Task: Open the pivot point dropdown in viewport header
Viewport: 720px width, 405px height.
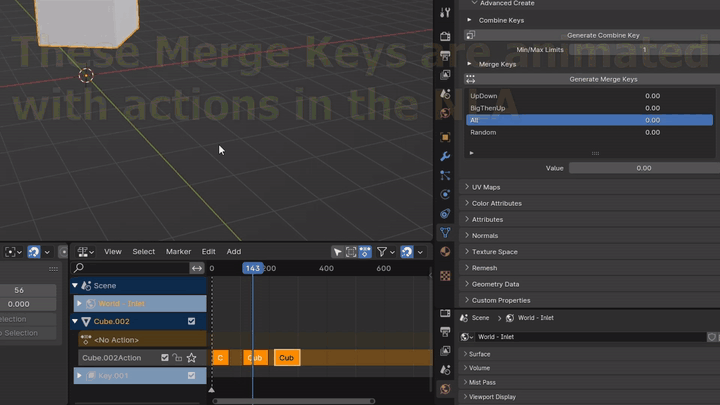Action: (x=13, y=252)
